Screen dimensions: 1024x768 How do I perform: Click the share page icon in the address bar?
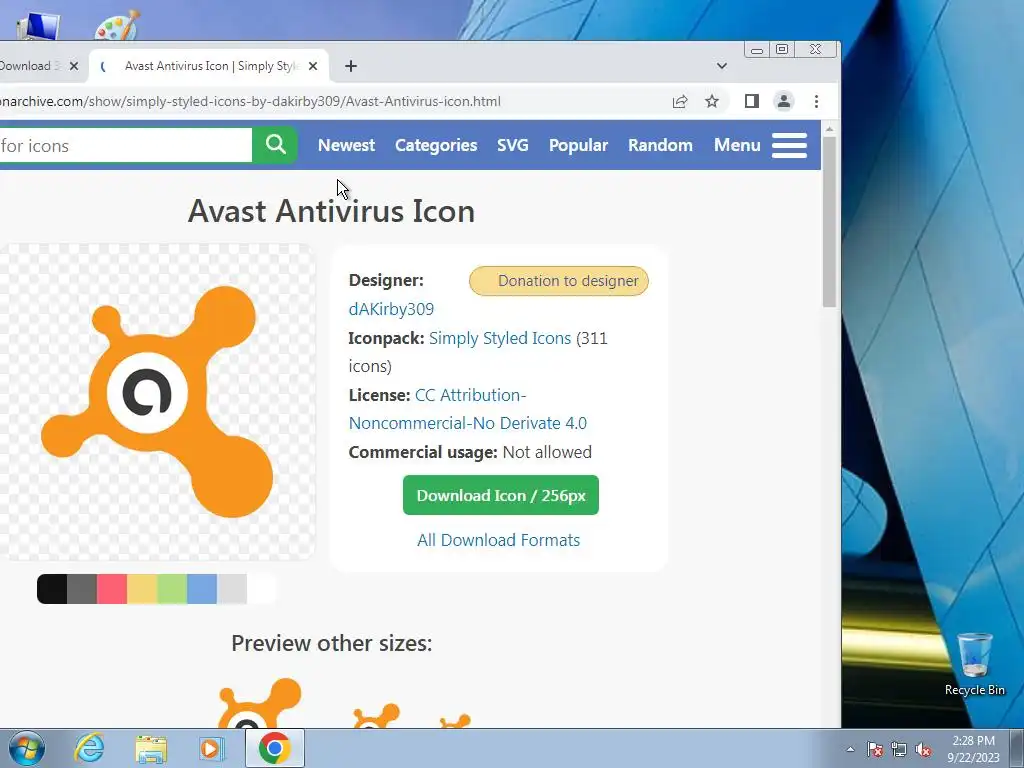[680, 101]
